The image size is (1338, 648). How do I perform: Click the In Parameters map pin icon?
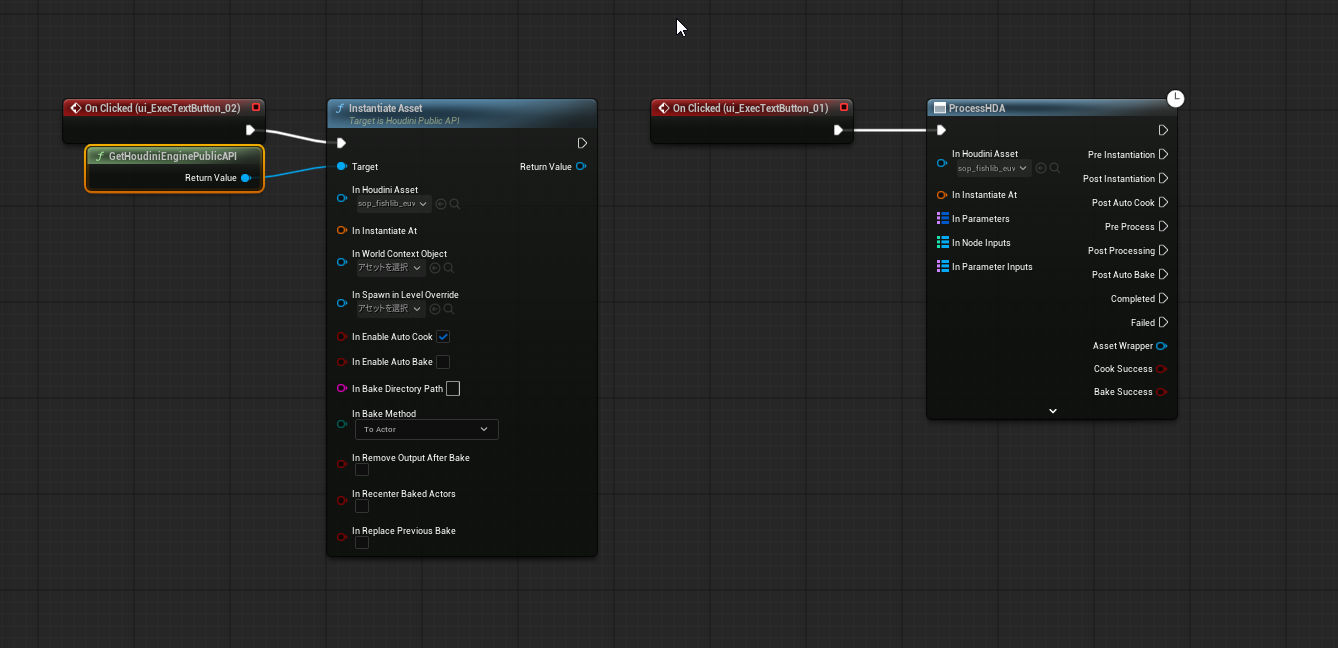pos(942,218)
